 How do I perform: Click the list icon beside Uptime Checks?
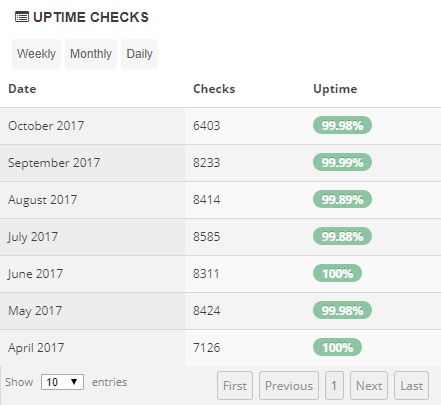coord(22,17)
